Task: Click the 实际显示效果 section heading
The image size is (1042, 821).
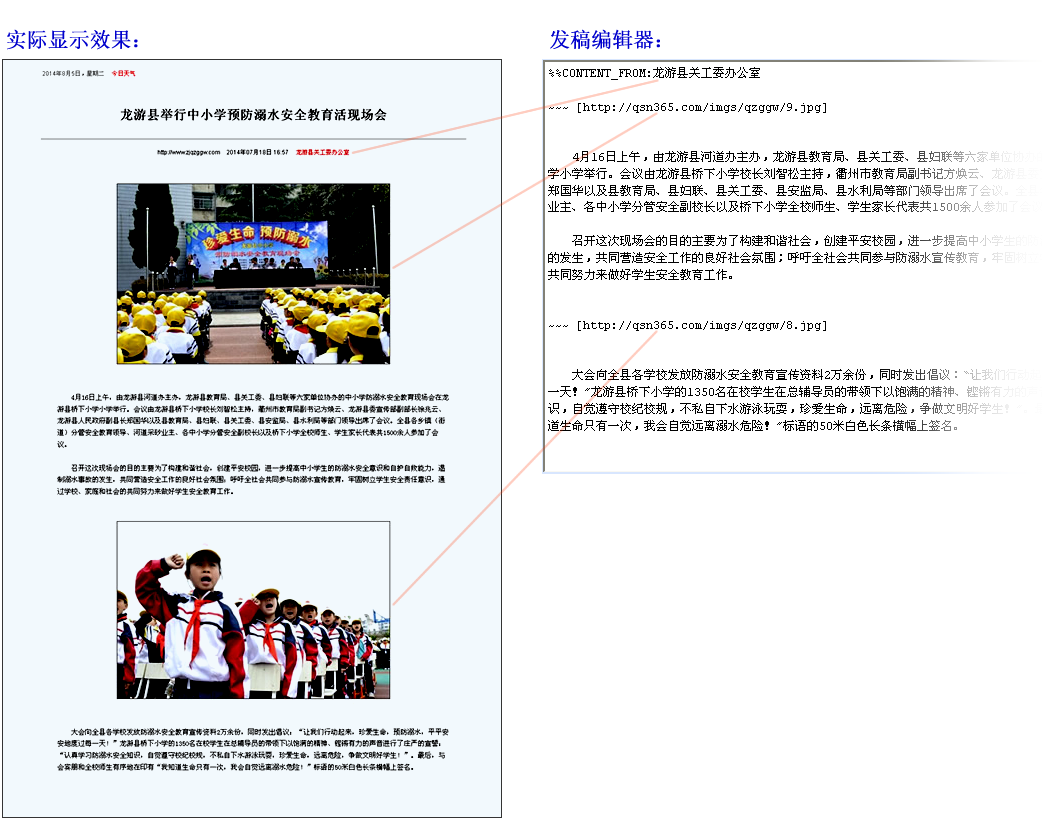Action: 73,40
